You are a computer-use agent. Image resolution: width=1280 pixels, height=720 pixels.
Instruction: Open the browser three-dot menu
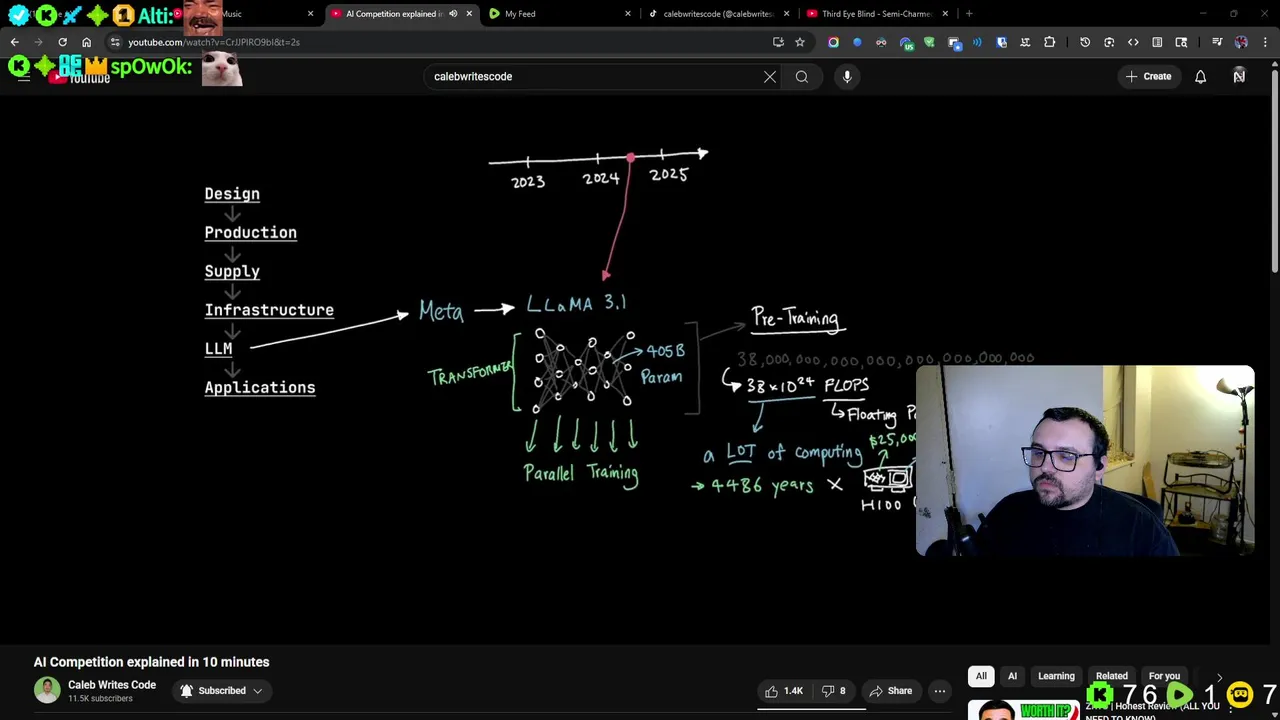coord(1265,42)
